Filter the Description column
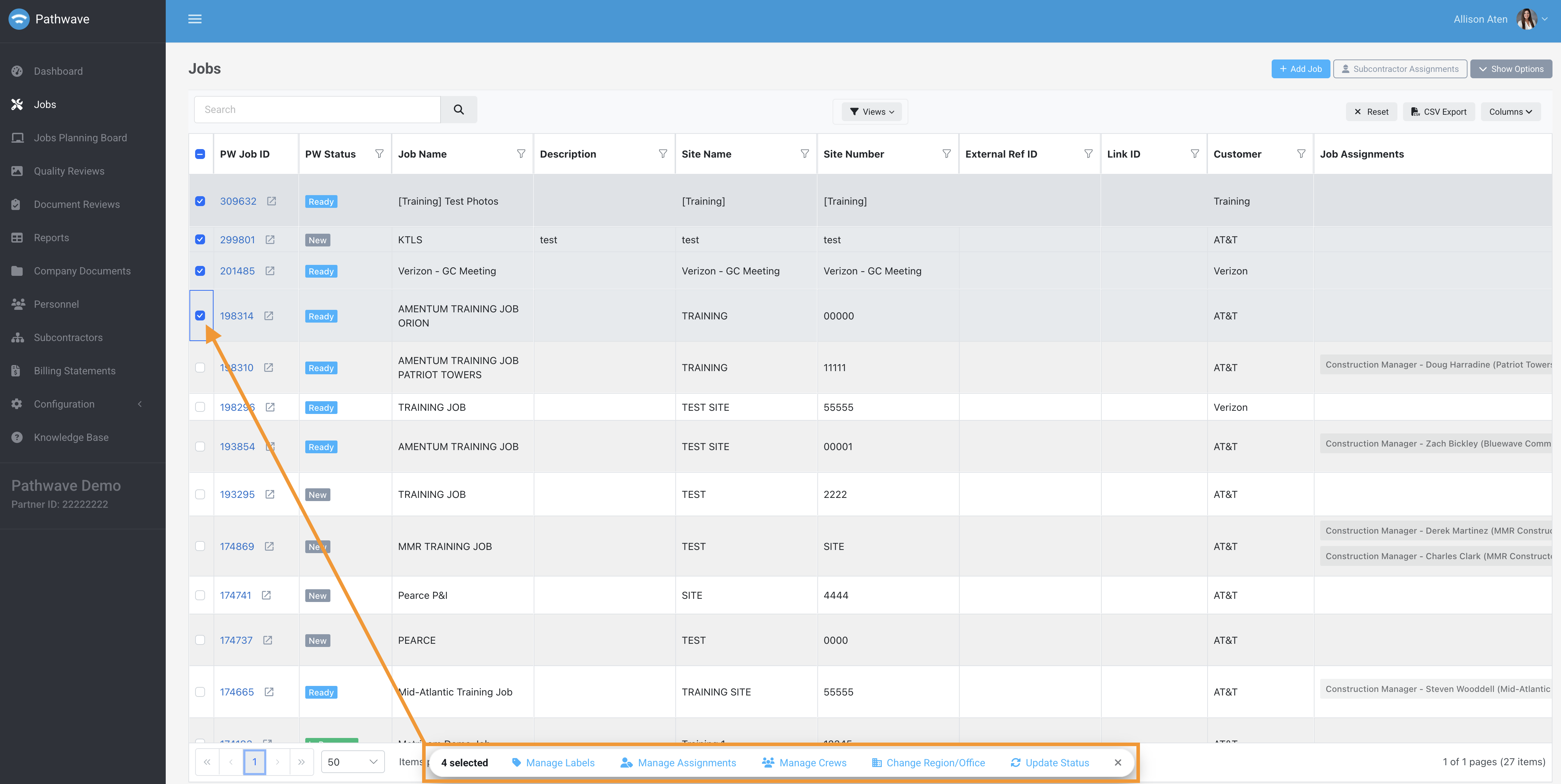This screenshot has height=784, width=1561. (x=663, y=154)
